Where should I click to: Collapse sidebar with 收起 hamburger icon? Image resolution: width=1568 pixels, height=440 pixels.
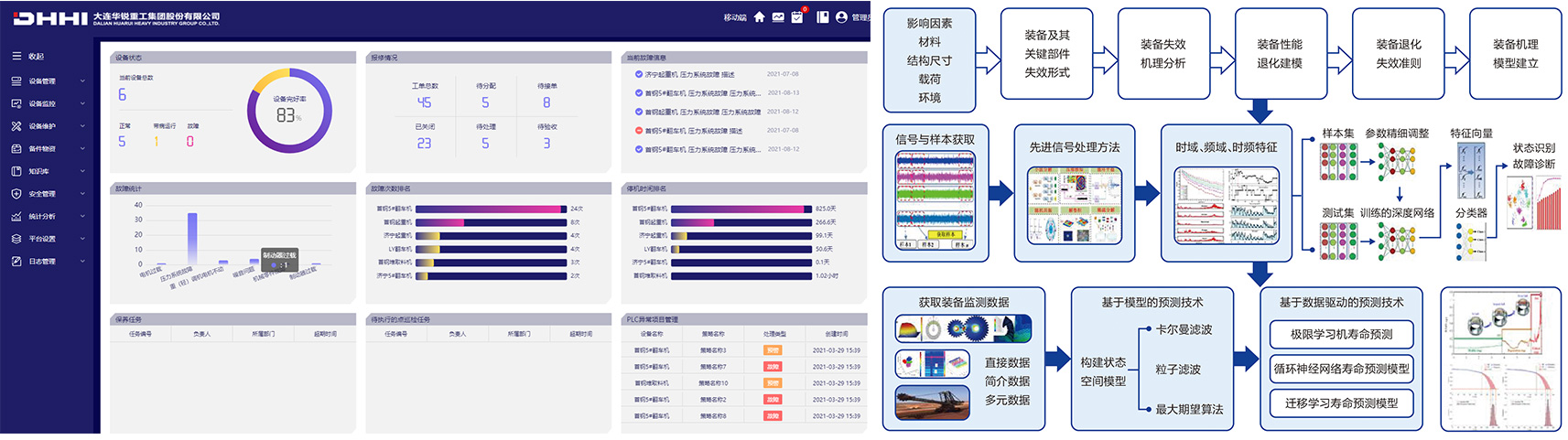click(x=16, y=57)
